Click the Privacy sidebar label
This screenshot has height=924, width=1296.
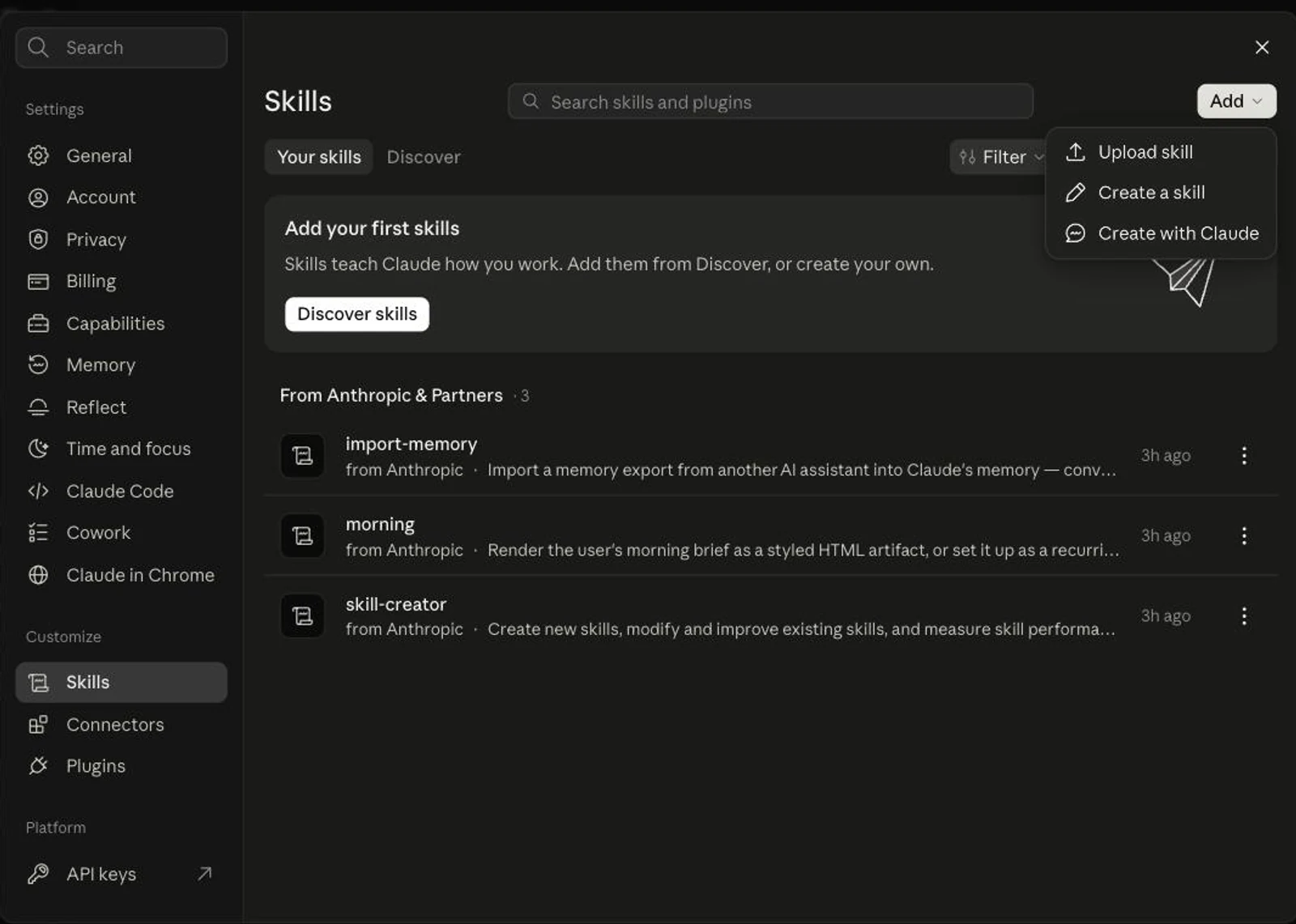click(x=96, y=240)
